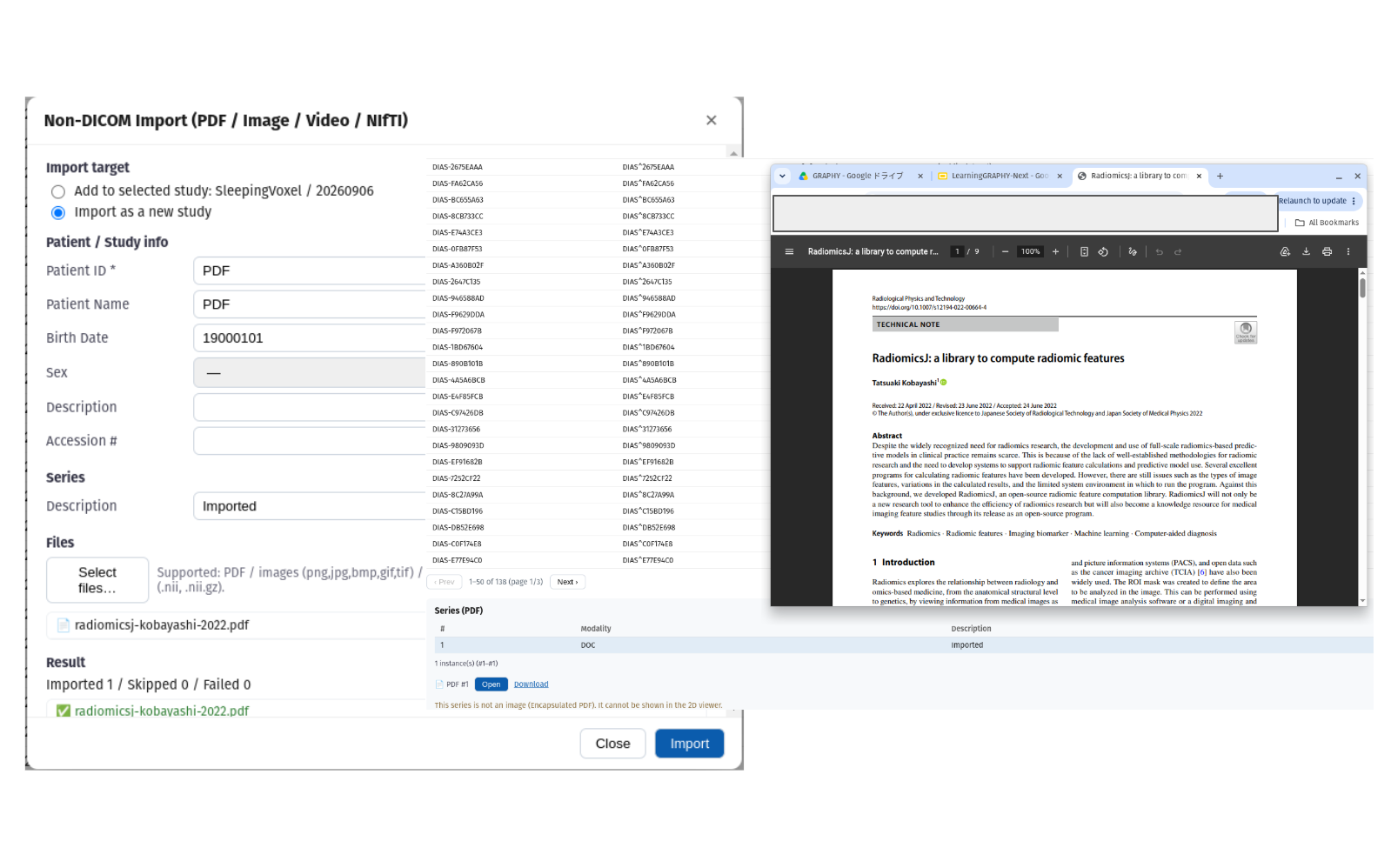Click the Description column header in the Series table
Viewport: 1391px width, 868px height.
click(x=971, y=629)
